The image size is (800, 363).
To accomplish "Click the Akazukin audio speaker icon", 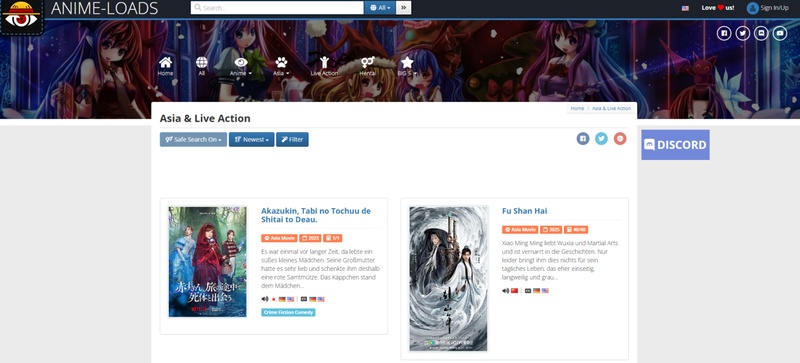I will tap(265, 299).
